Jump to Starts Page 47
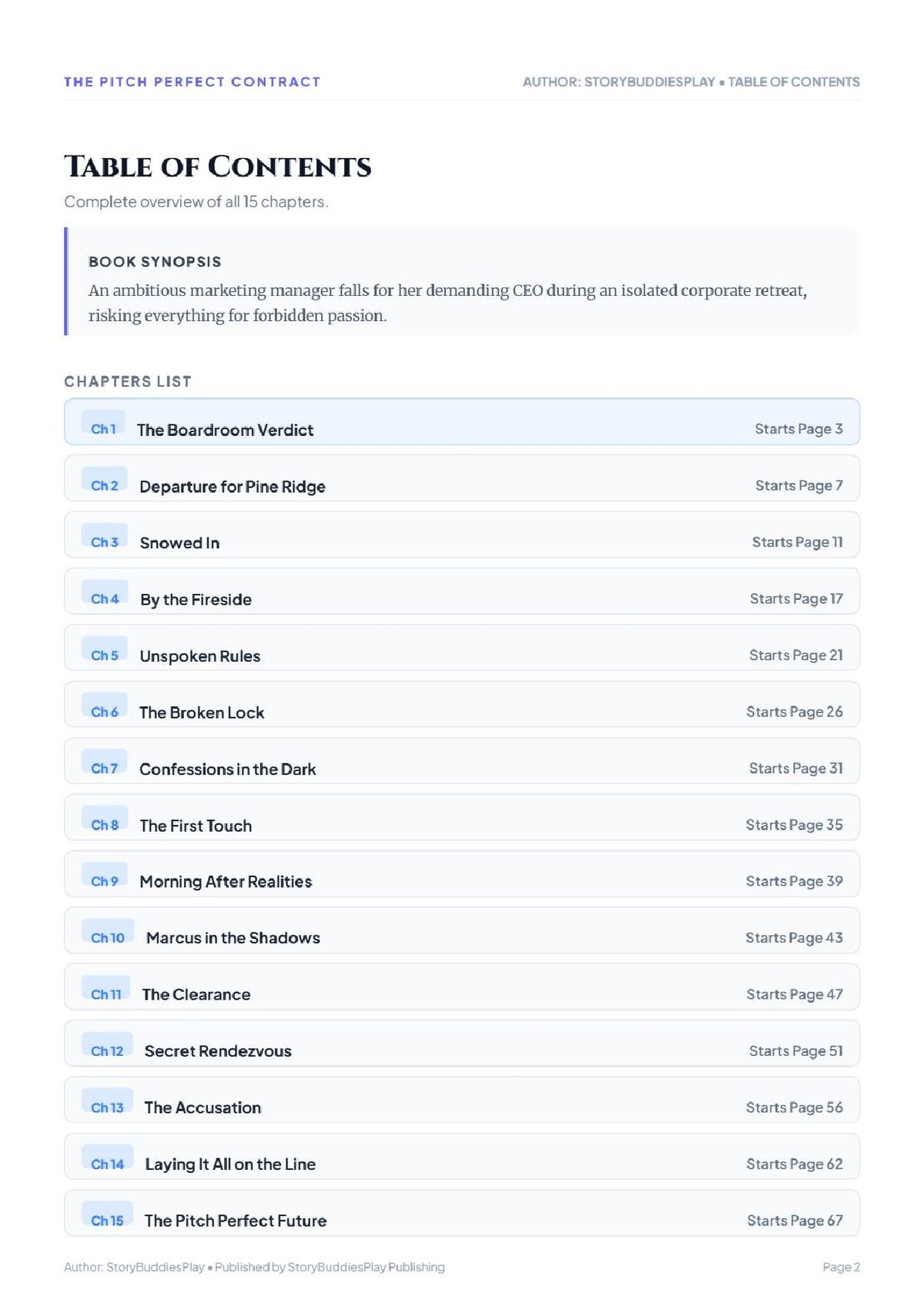This screenshot has height=1307, width=924. point(795,994)
